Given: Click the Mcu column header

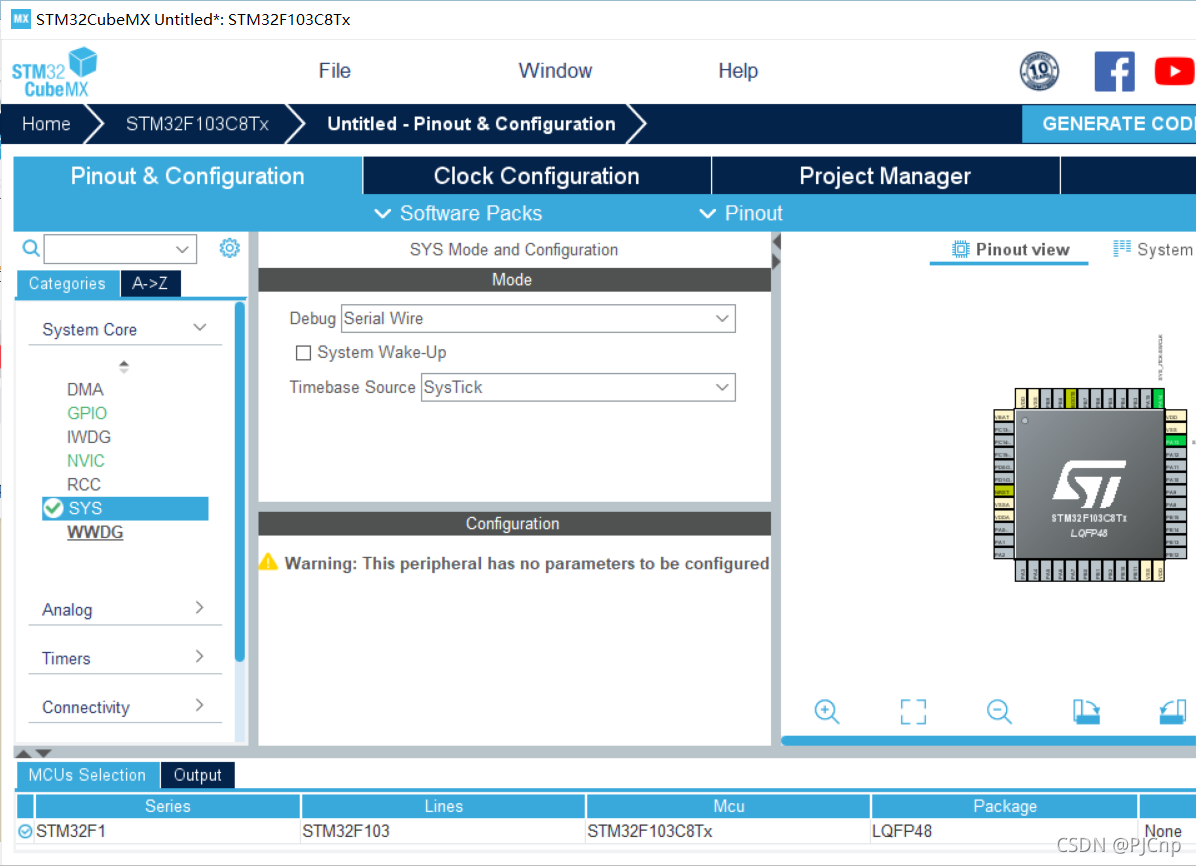Looking at the screenshot, I should point(728,806).
